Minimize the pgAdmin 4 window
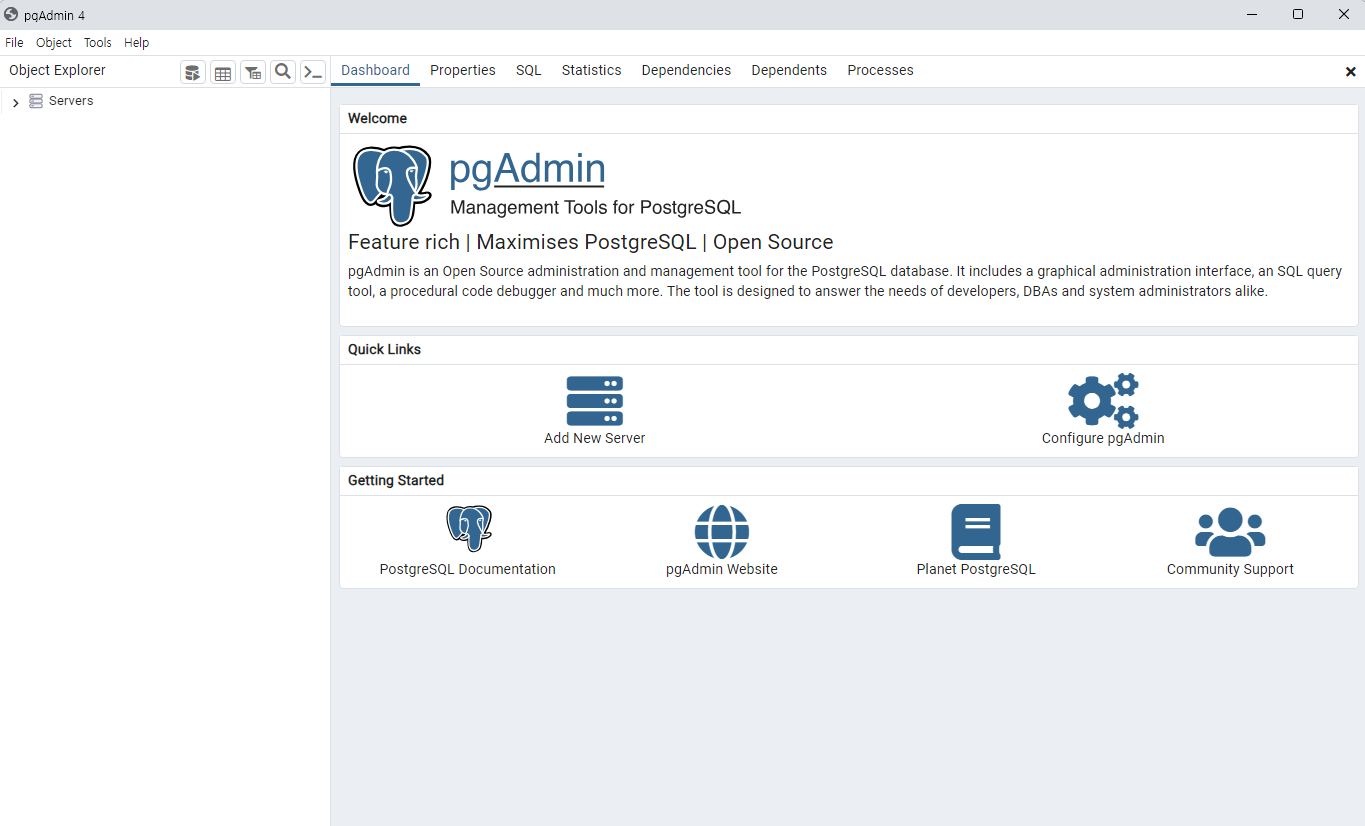 [1252, 14]
